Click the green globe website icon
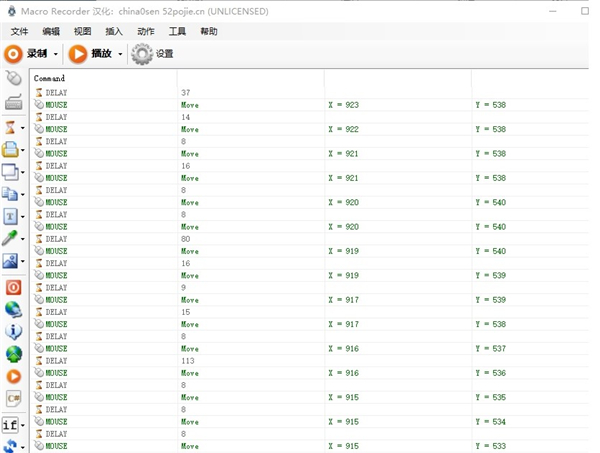The image size is (600, 453). pyautogui.click(x=13, y=354)
